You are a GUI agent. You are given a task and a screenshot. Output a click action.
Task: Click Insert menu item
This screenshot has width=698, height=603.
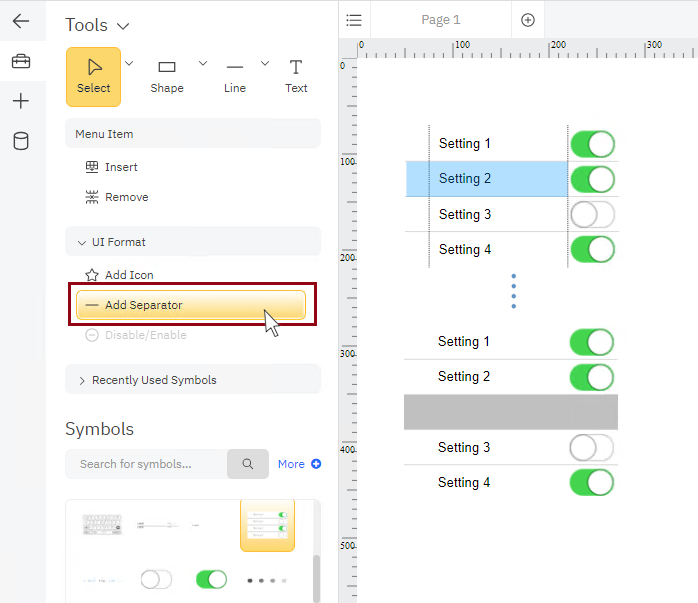(111, 167)
